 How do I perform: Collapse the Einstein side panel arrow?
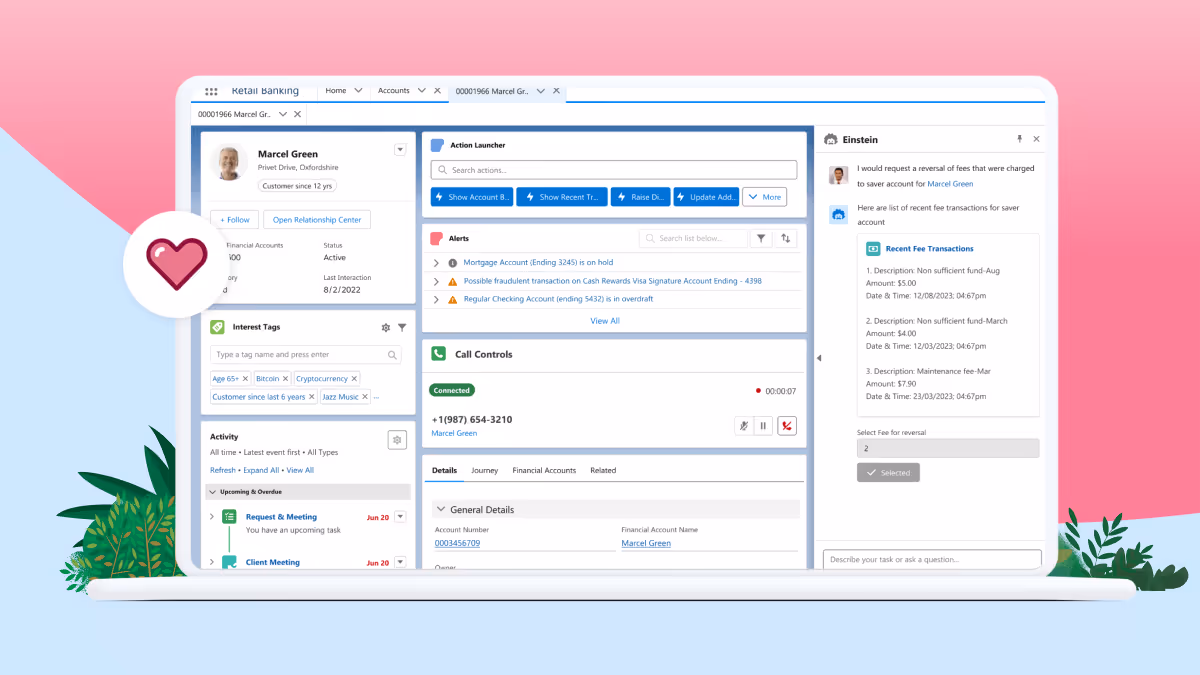(x=819, y=358)
